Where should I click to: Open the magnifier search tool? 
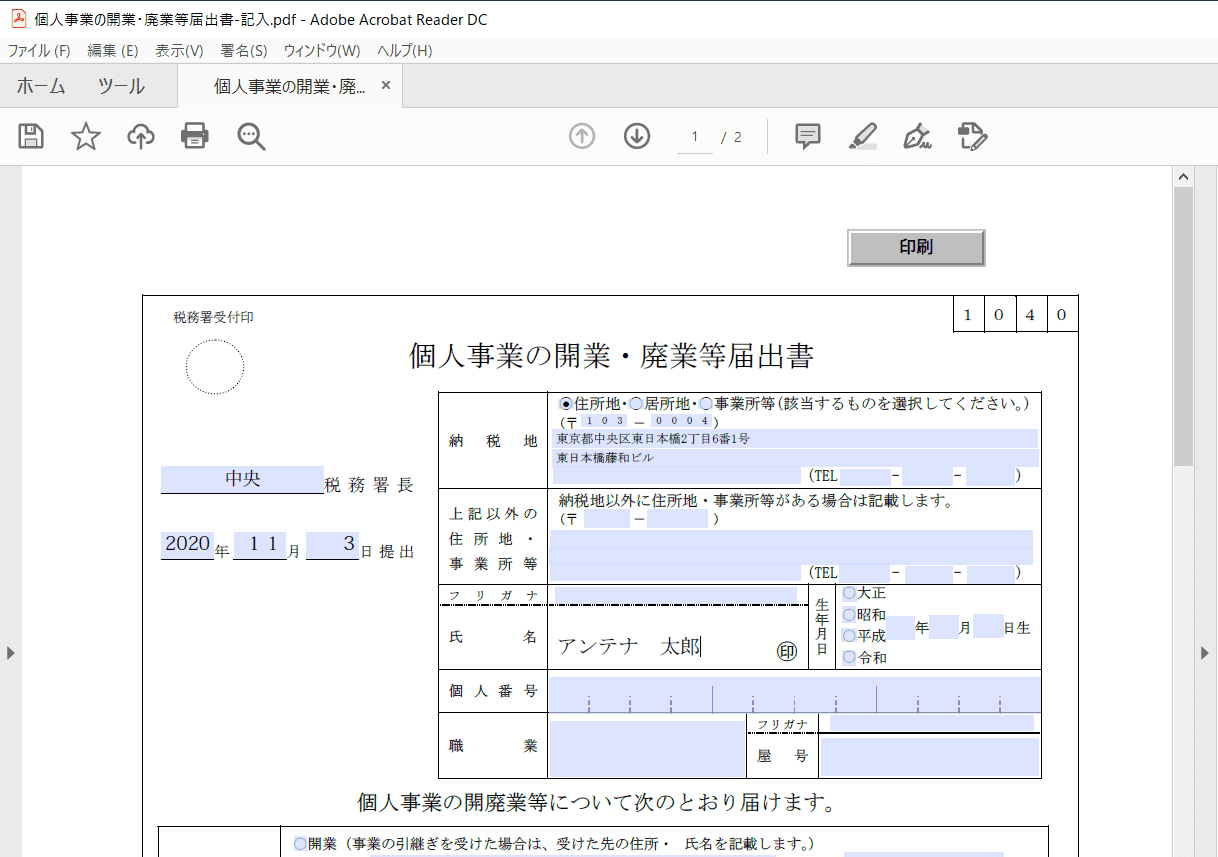pyautogui.click(x=251, y=137)
